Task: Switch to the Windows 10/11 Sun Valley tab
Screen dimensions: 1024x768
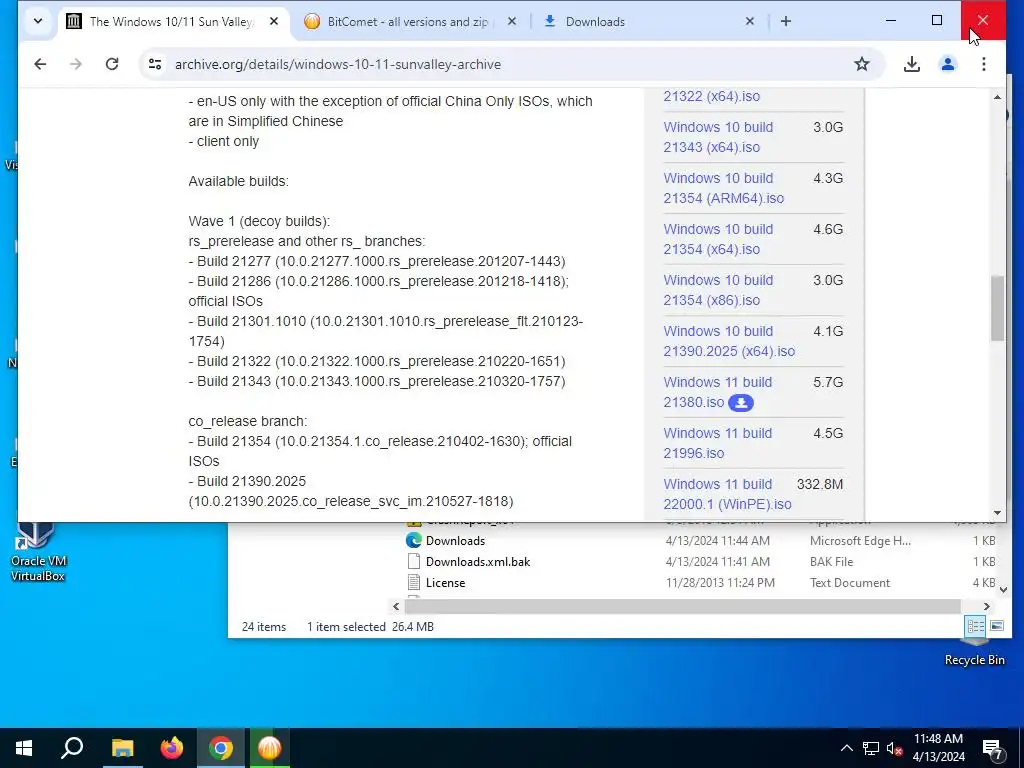Action: pos(171,22)
